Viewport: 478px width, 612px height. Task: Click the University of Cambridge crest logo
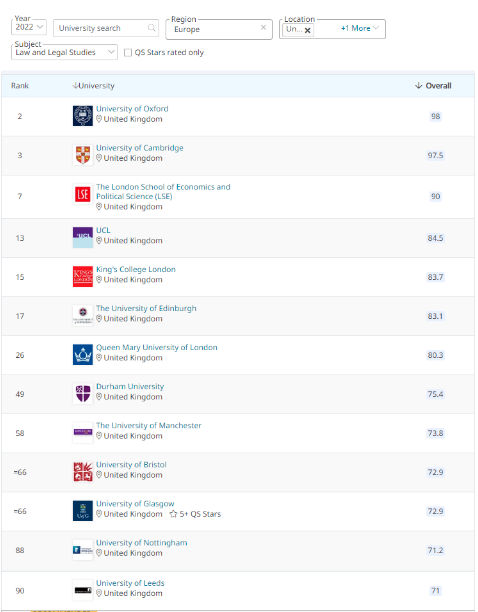pos(83,155)
